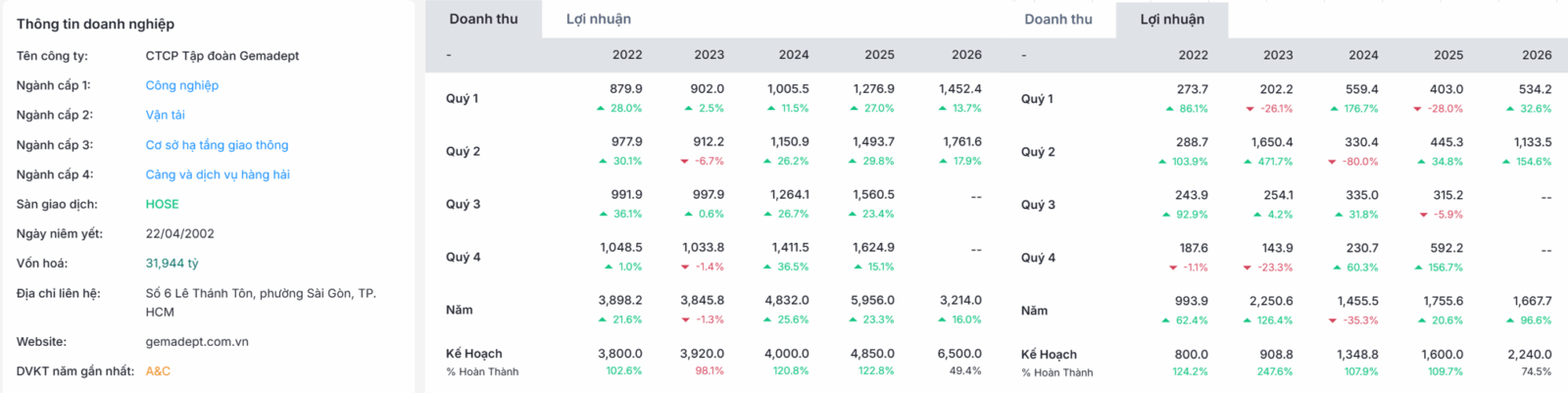Open the A&C auditor link
This screenshot has height=393, width=1568.
coord(158,371)
